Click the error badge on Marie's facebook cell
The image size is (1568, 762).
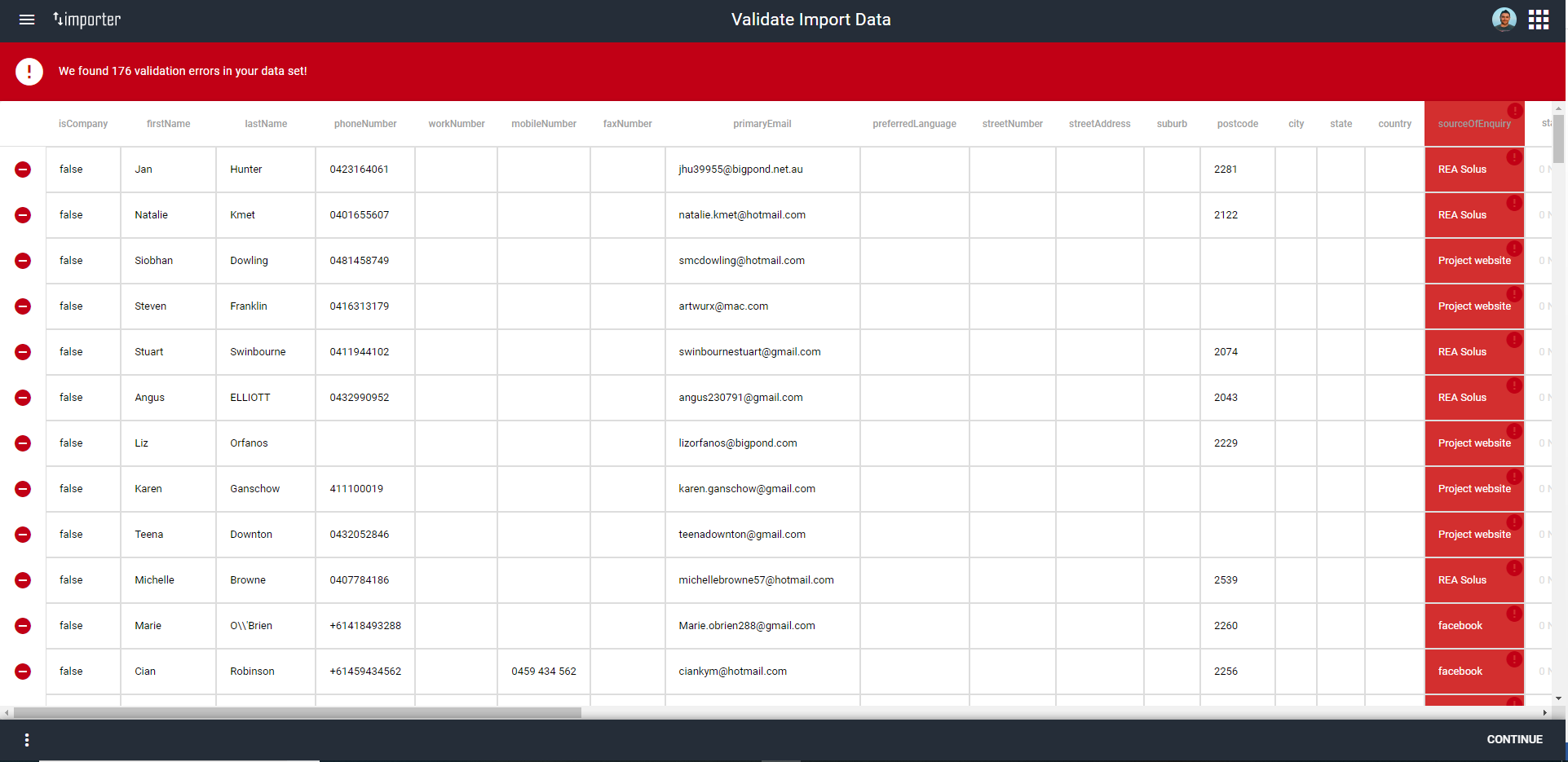click(1515, 614)
